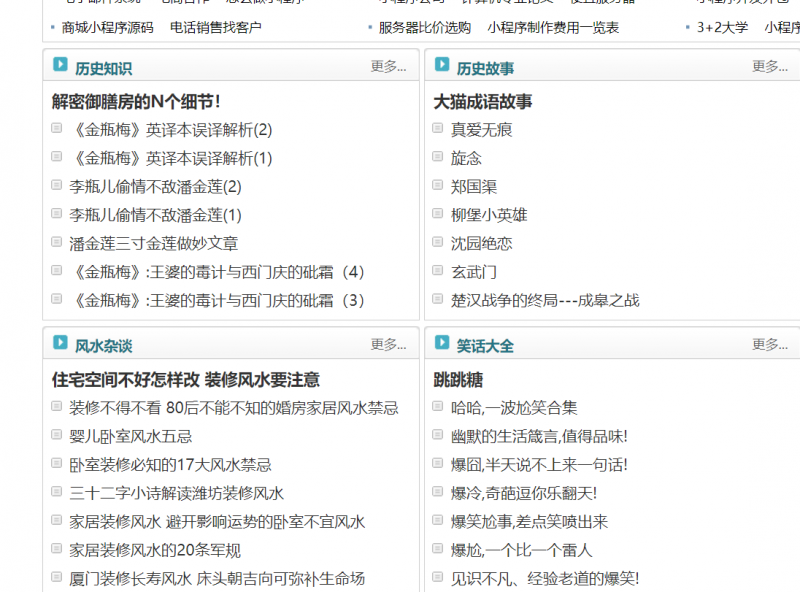
Task: Click the bullet icon before 哈哈,一波尬笑合集
Action: [438, 408]
